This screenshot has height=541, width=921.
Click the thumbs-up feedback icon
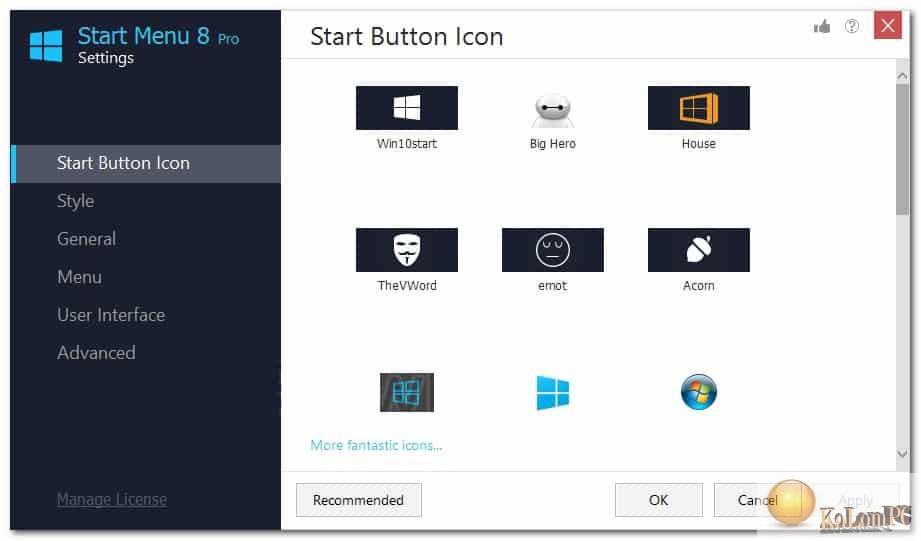tap(822, 27)
